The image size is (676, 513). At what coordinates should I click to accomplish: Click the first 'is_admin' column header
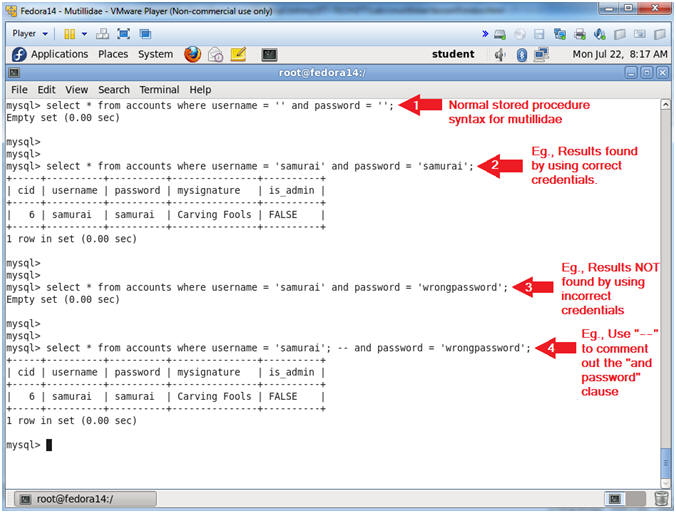291,191
